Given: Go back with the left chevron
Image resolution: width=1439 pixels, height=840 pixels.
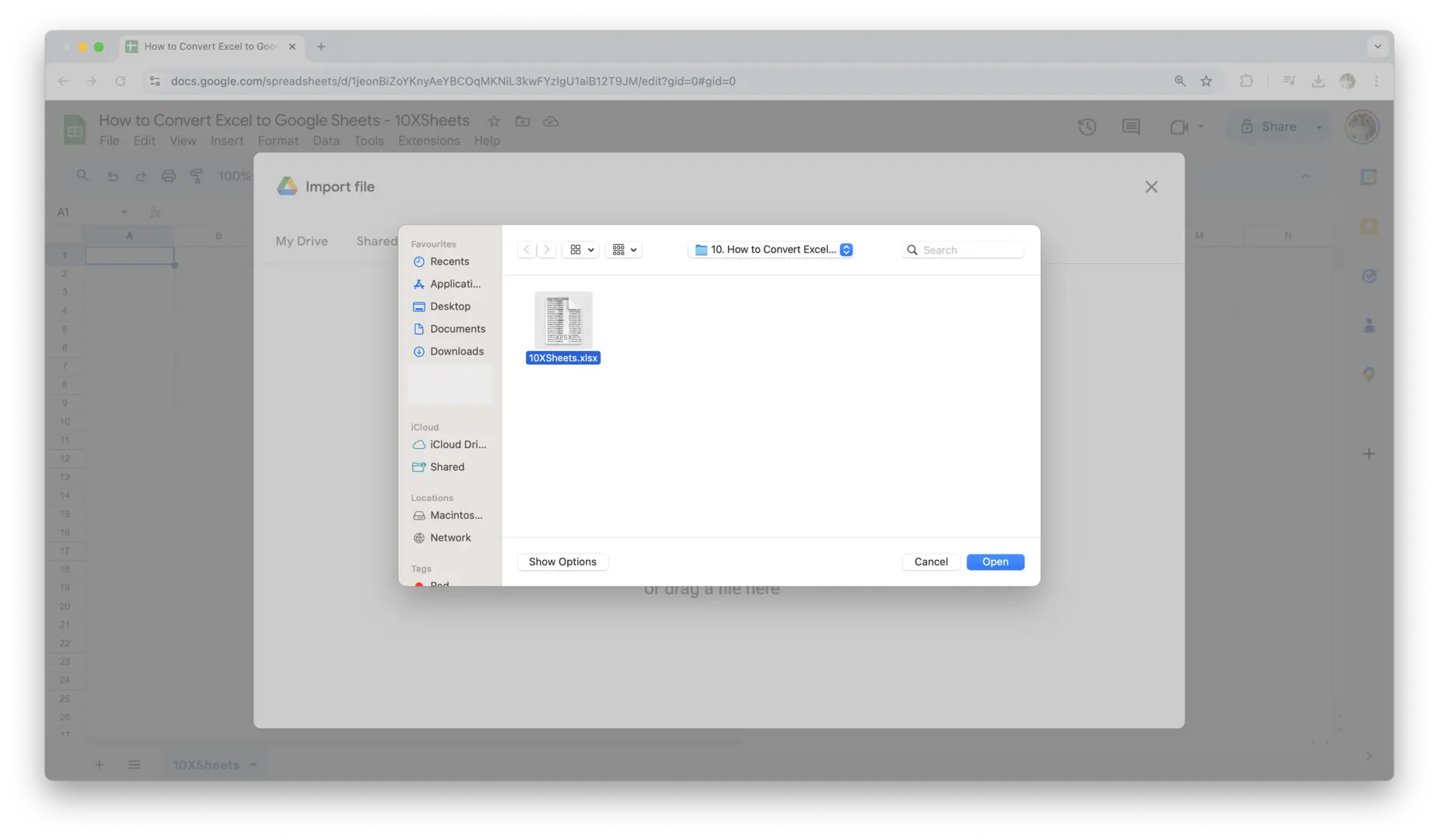Looking at the screenshot, I should click(x=527, y=250).
